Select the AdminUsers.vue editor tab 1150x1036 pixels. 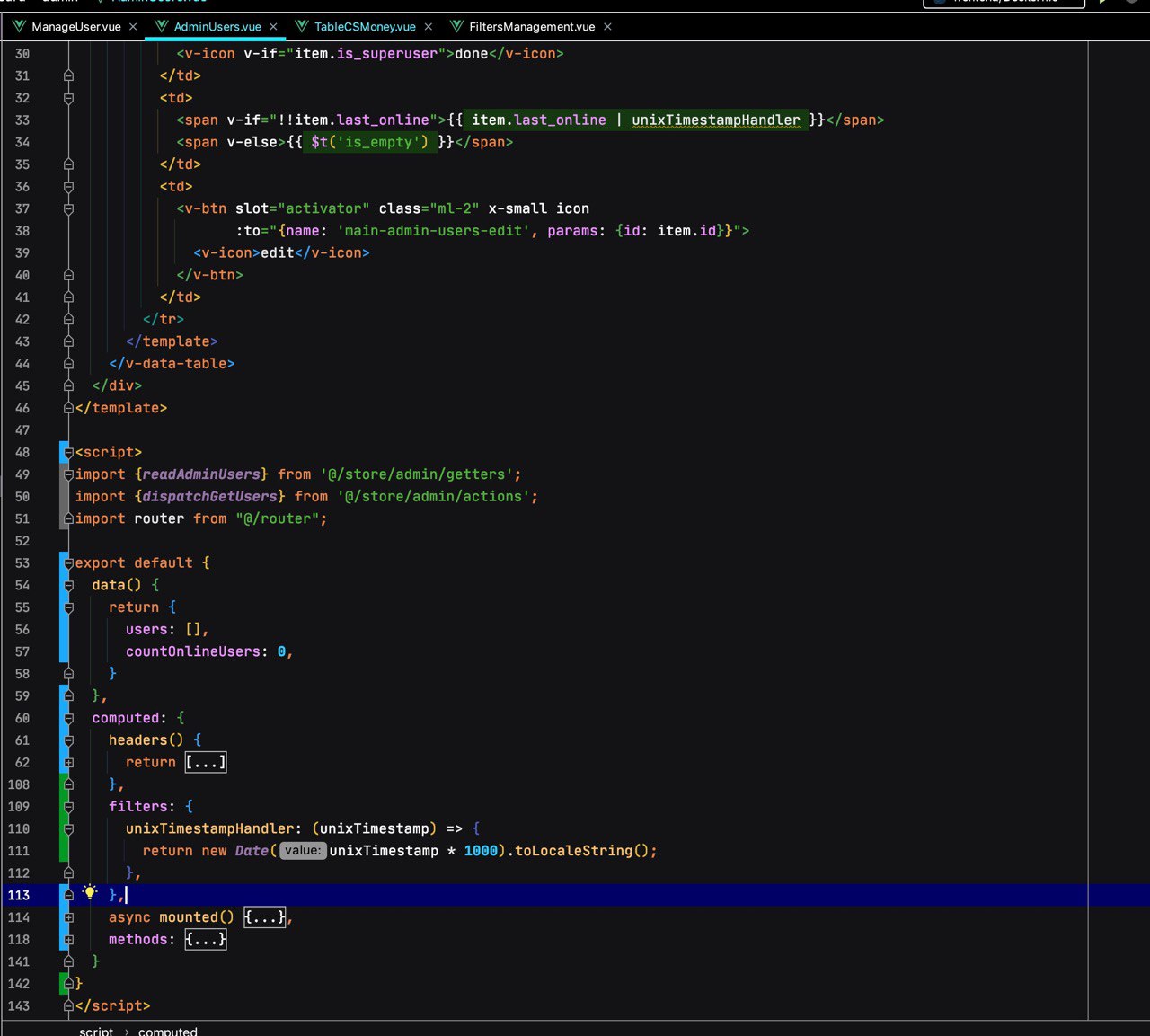pos(217,27)
